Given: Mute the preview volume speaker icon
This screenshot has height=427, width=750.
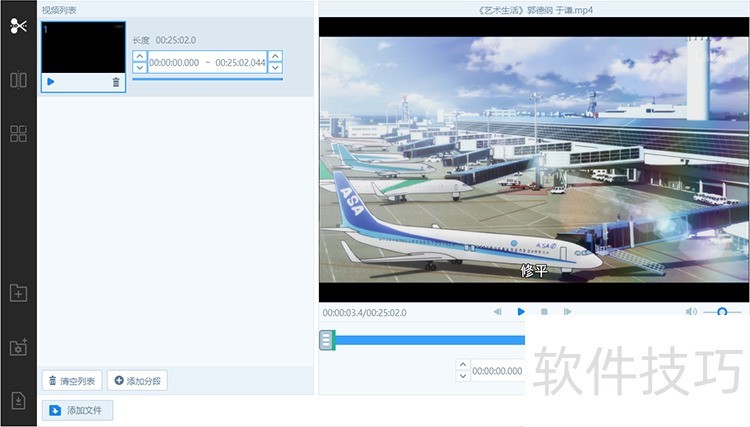Looking at the screenshot, I should 691,312.
